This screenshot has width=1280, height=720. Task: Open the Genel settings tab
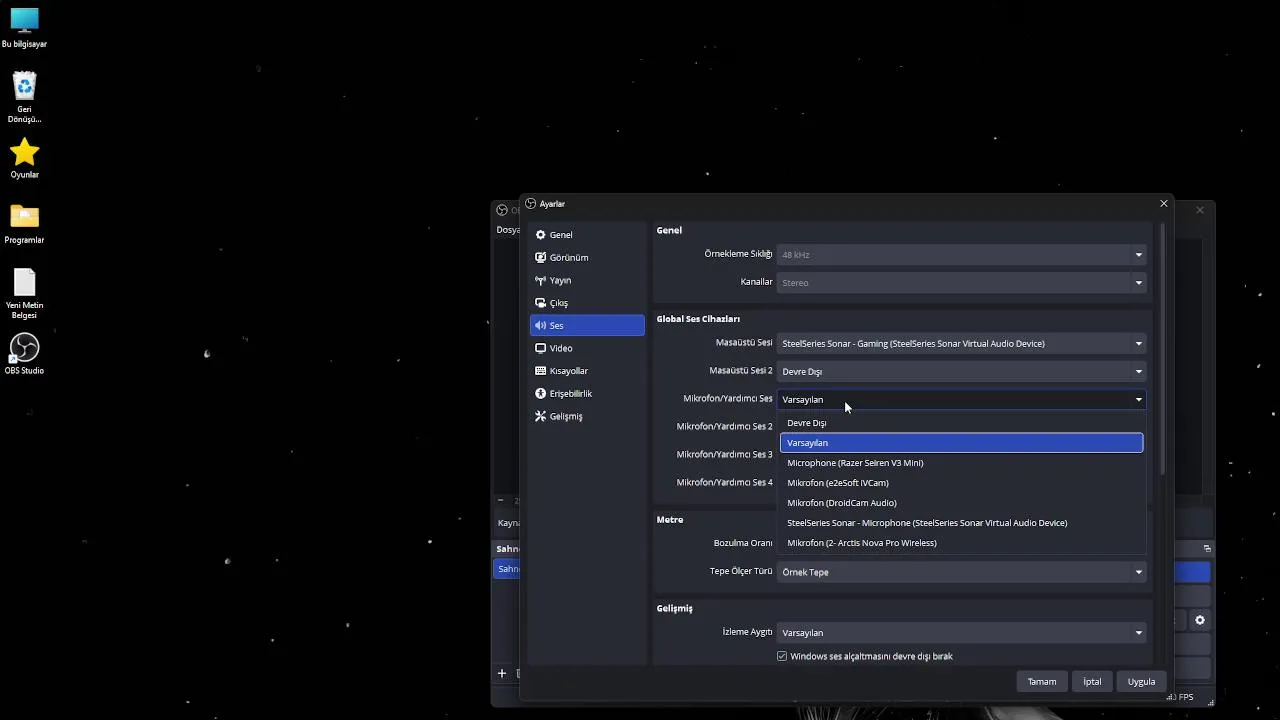587,235
